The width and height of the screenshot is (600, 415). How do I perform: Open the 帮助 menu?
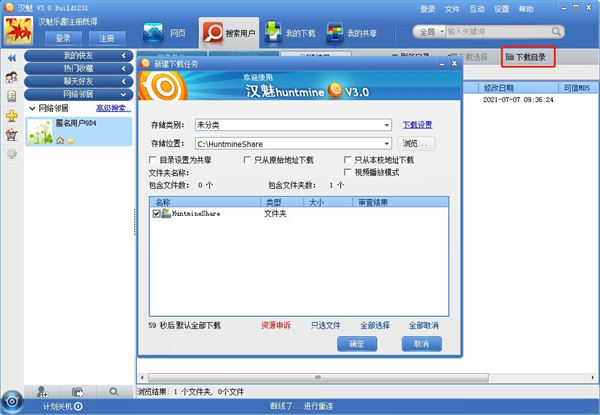pos(526,9)
